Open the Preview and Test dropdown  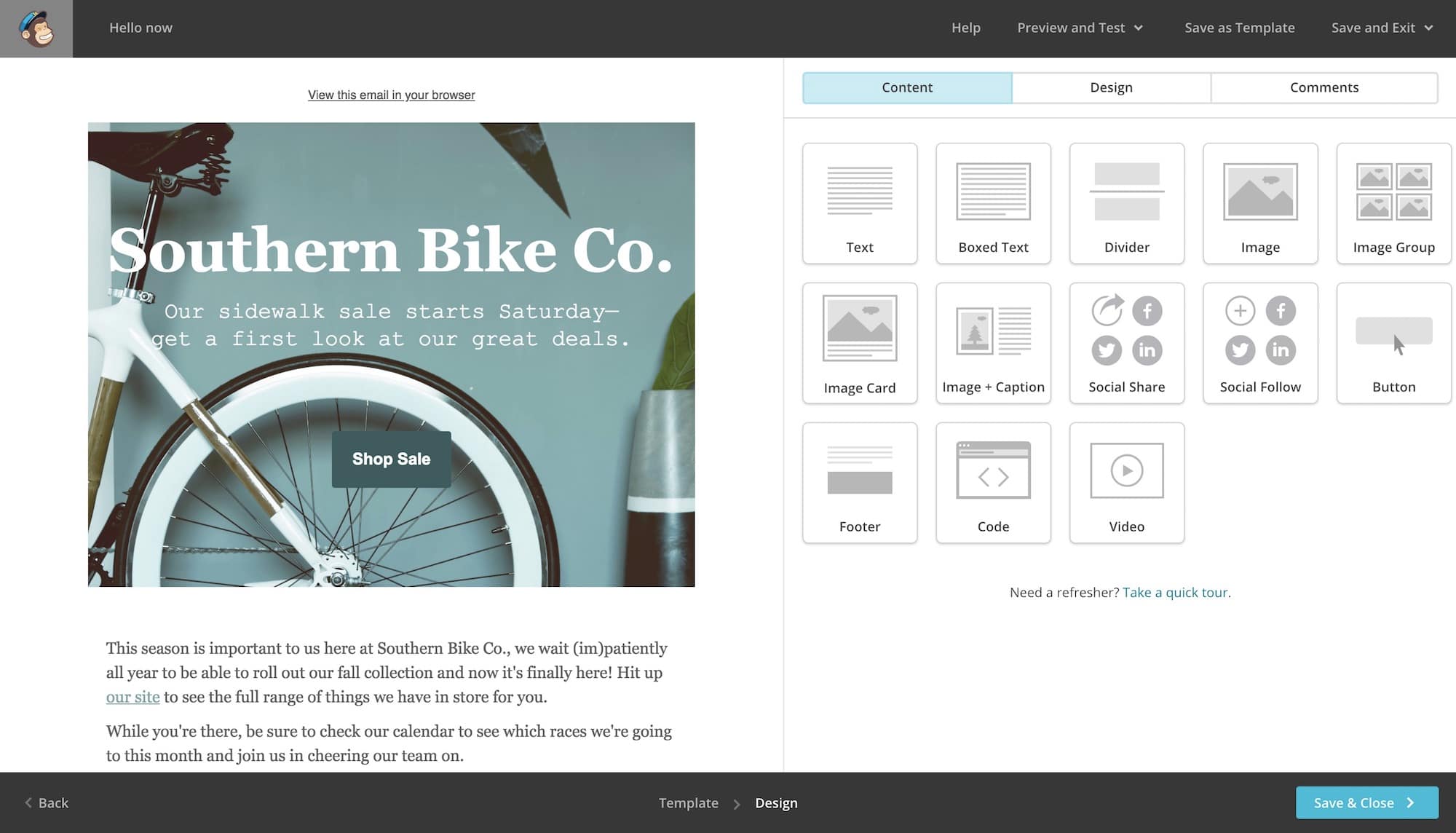[1080, 28]
